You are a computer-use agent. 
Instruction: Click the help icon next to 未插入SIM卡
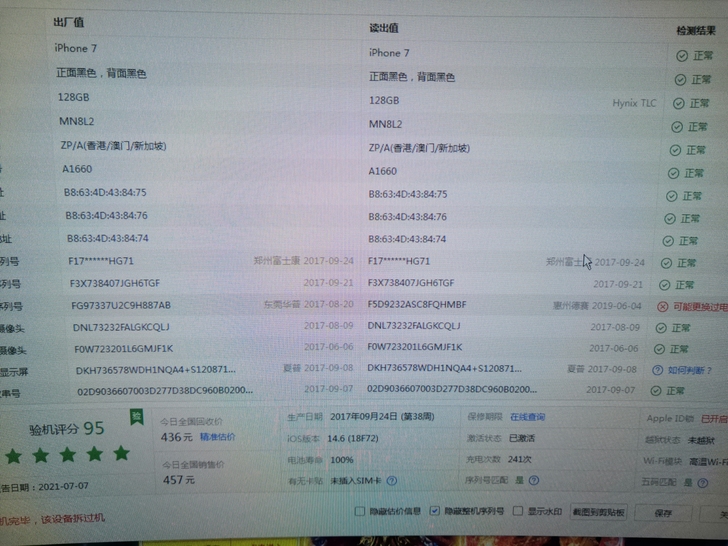pyautogui.click(x=391, y=481)
